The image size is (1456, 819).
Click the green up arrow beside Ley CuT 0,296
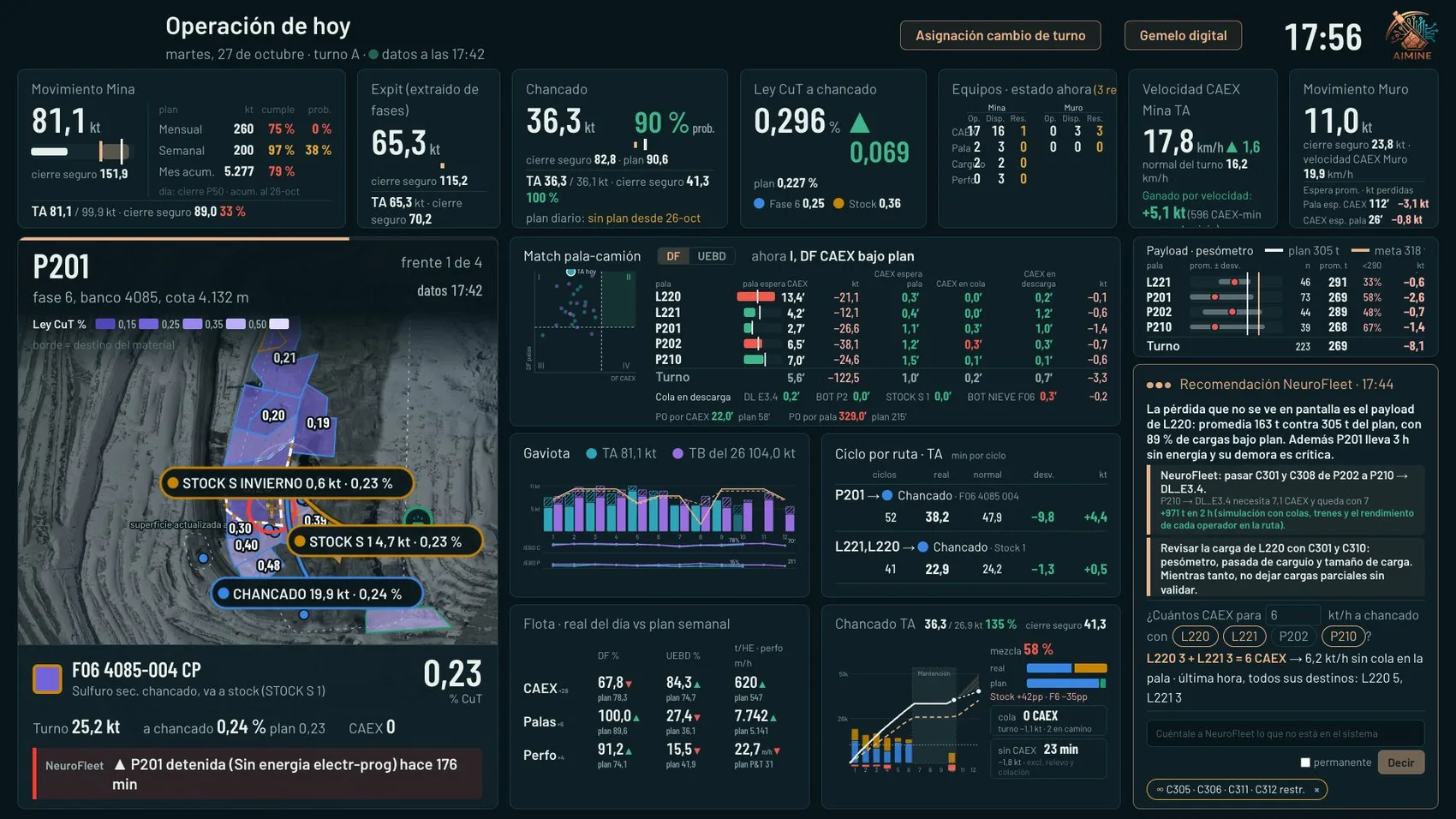859,123
